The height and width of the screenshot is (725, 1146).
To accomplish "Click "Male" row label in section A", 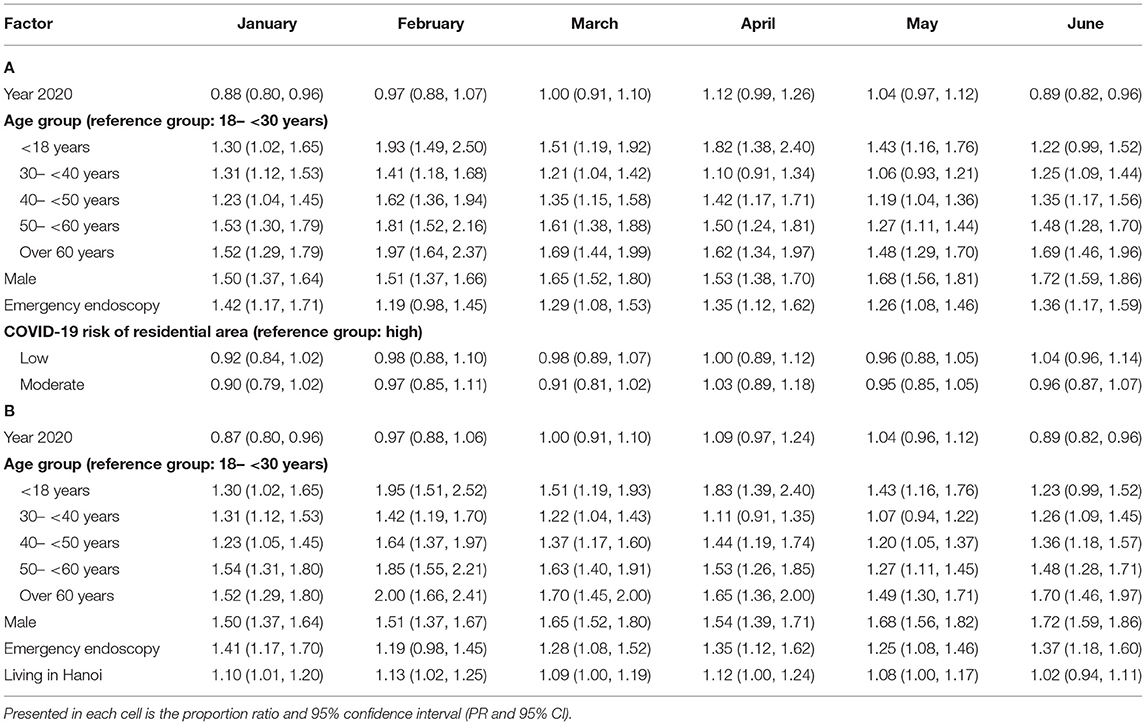I will [x=20, y=278].
